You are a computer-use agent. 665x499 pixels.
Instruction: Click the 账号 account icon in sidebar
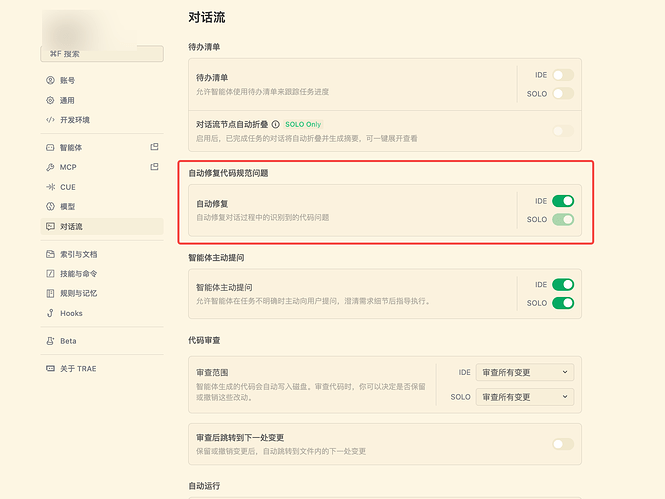pyautogui.click(x=50, y=80)
